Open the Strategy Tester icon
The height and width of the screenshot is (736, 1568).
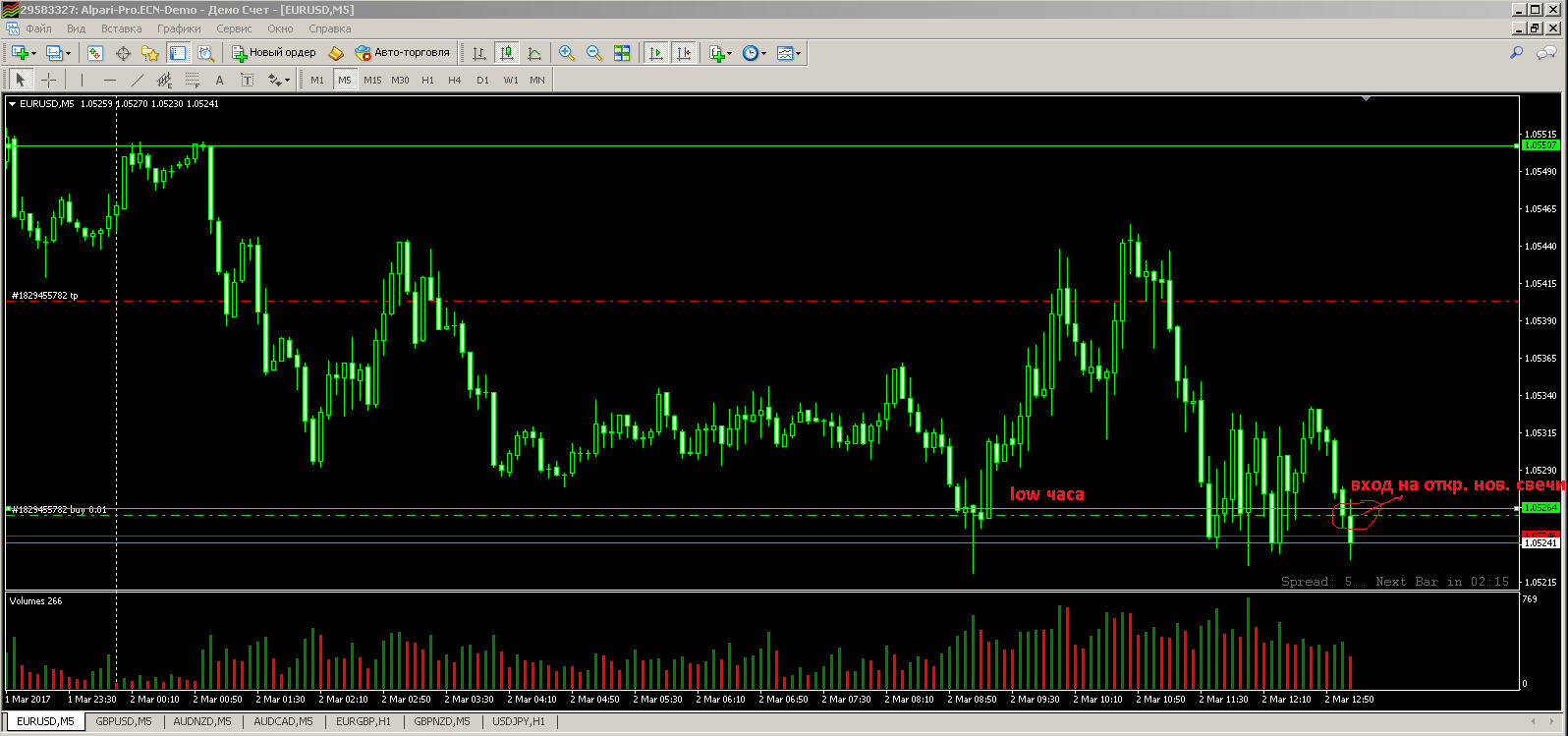click(205, 53)
